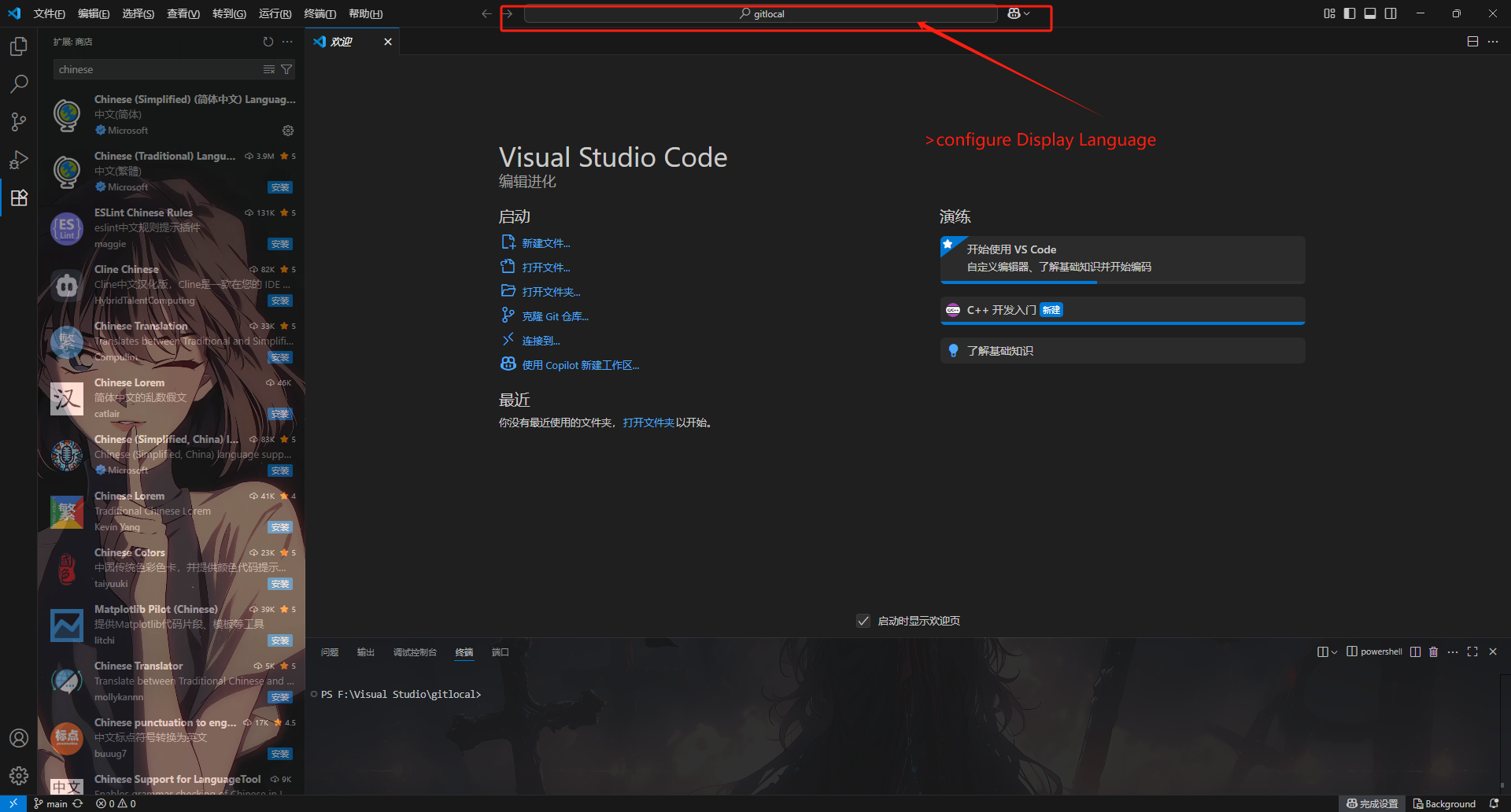The height and width of the screenshot is (812, 1511).
Task: Click the gear for Chinese (Simplified) language pack
Action: click(288, 131)
